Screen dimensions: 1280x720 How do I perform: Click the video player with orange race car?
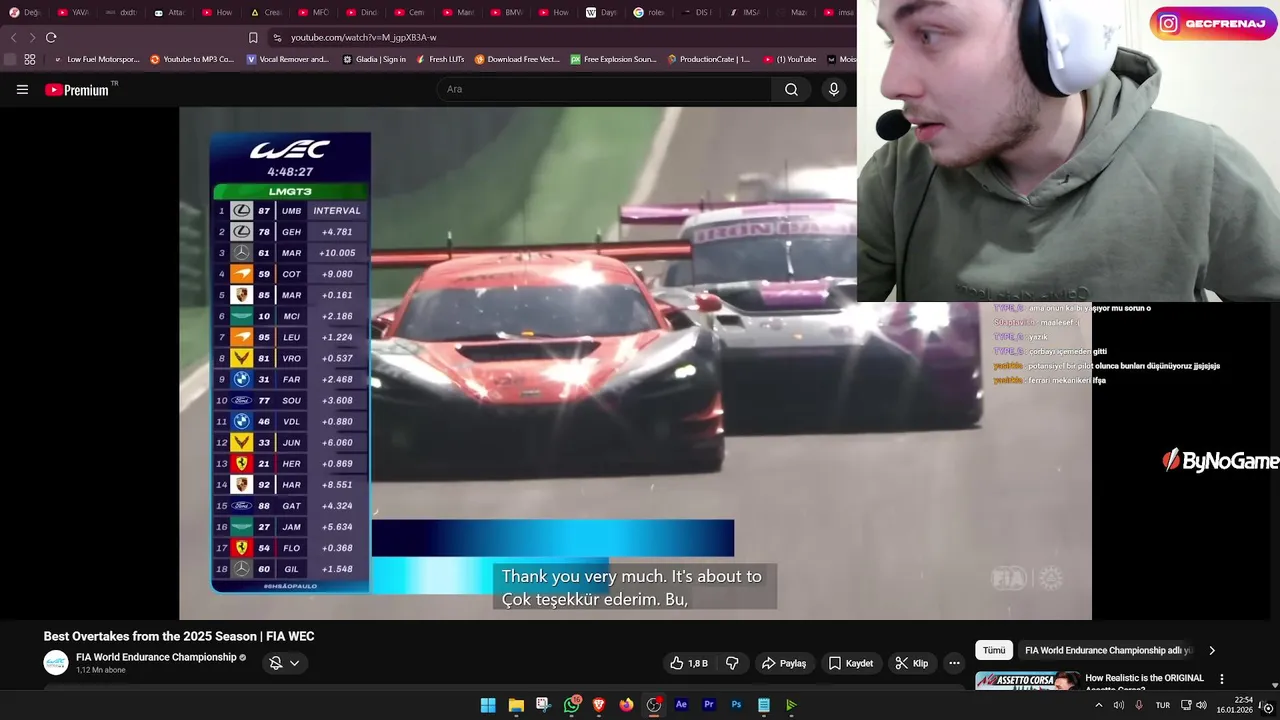coord(635,363)
